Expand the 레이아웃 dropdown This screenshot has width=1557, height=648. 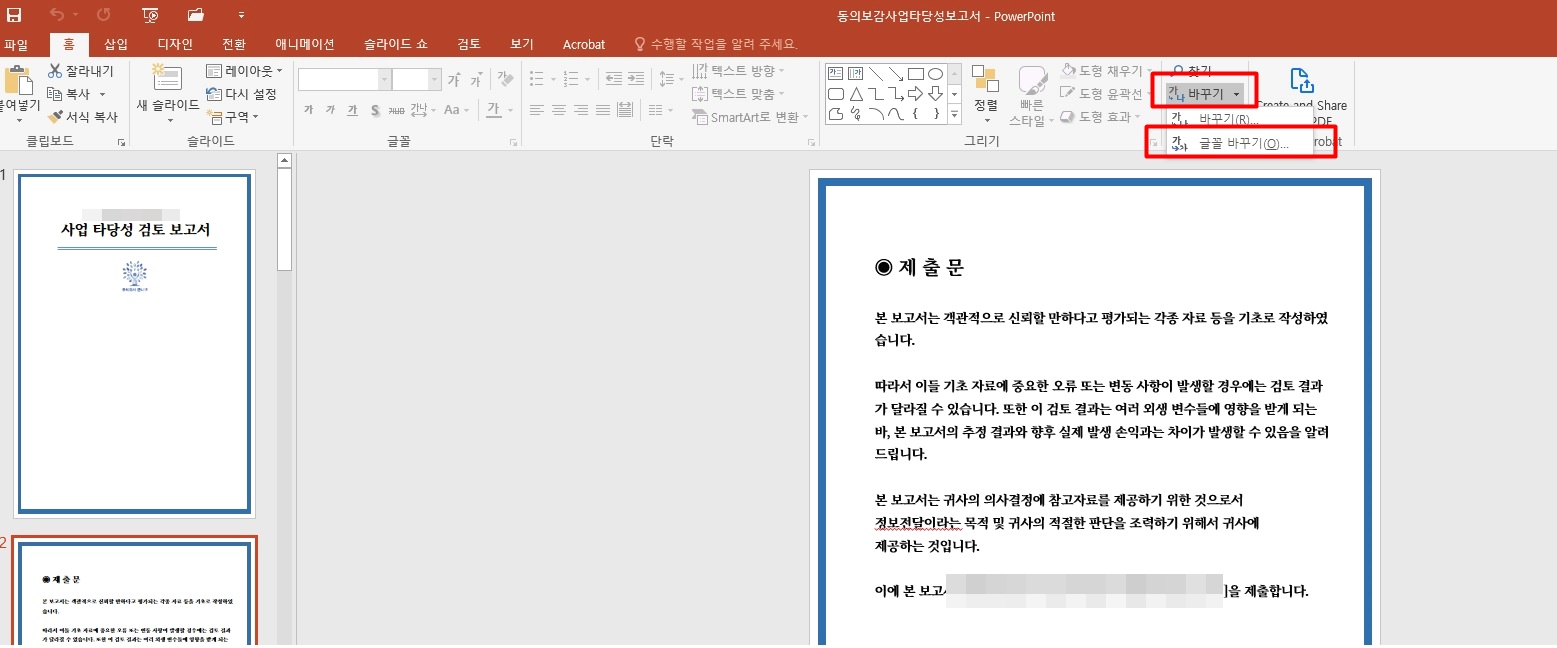(244, 71)
